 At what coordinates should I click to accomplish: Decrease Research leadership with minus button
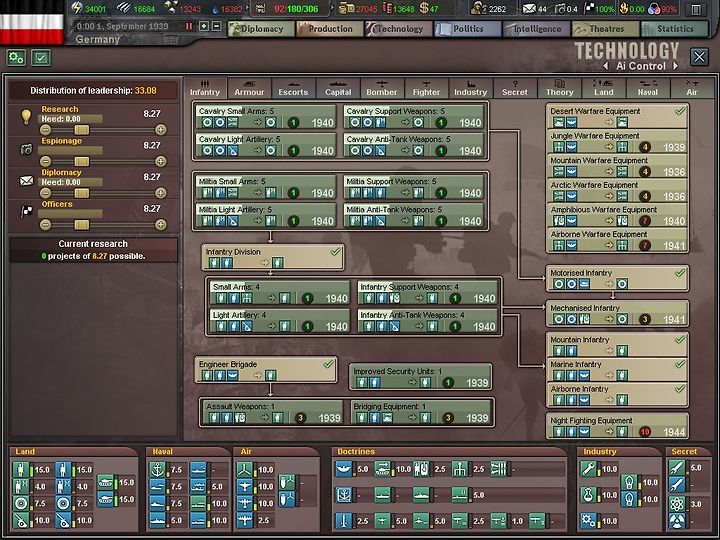[x=45, y=129]
